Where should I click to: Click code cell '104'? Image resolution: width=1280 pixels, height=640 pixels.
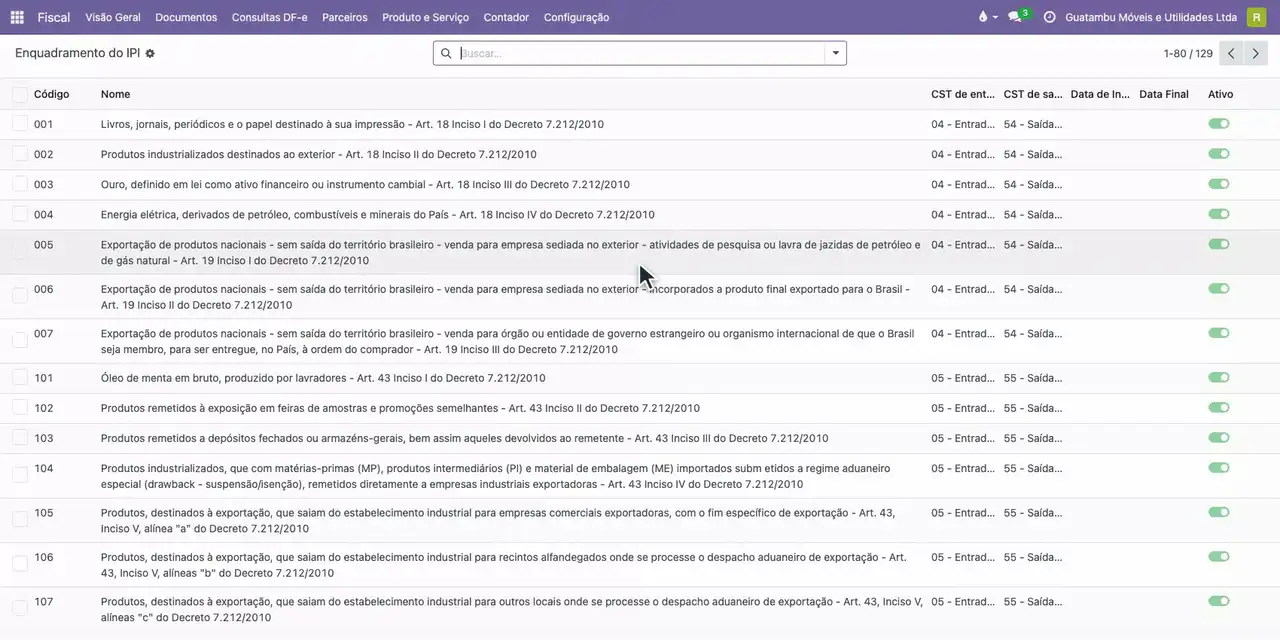[x=44, y=468]
